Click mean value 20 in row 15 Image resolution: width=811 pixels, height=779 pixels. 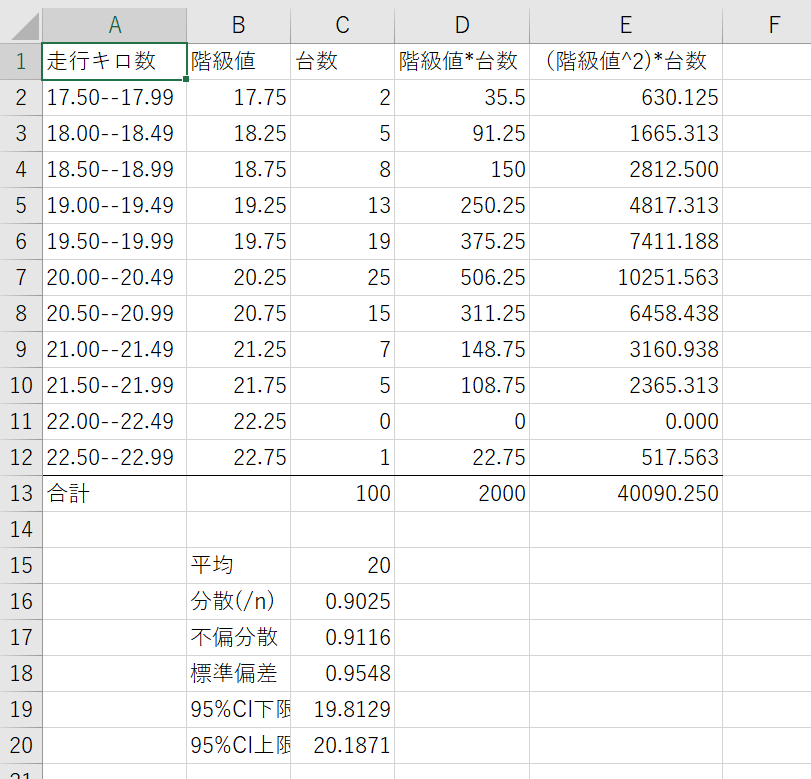342,565
